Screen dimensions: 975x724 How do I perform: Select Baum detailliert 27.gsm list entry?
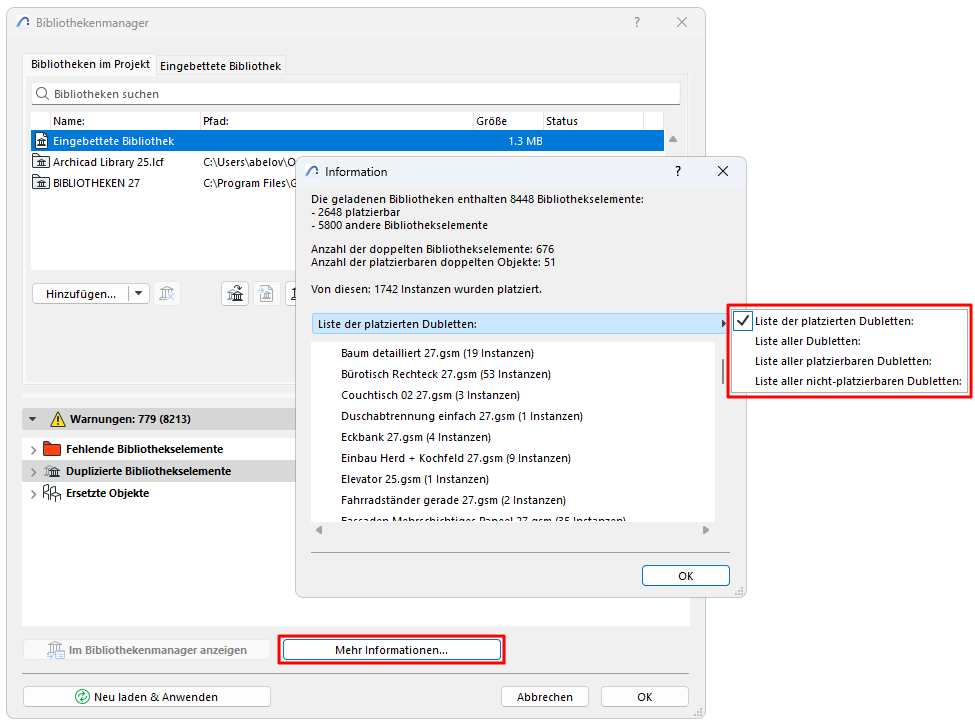tap(437, 353)
